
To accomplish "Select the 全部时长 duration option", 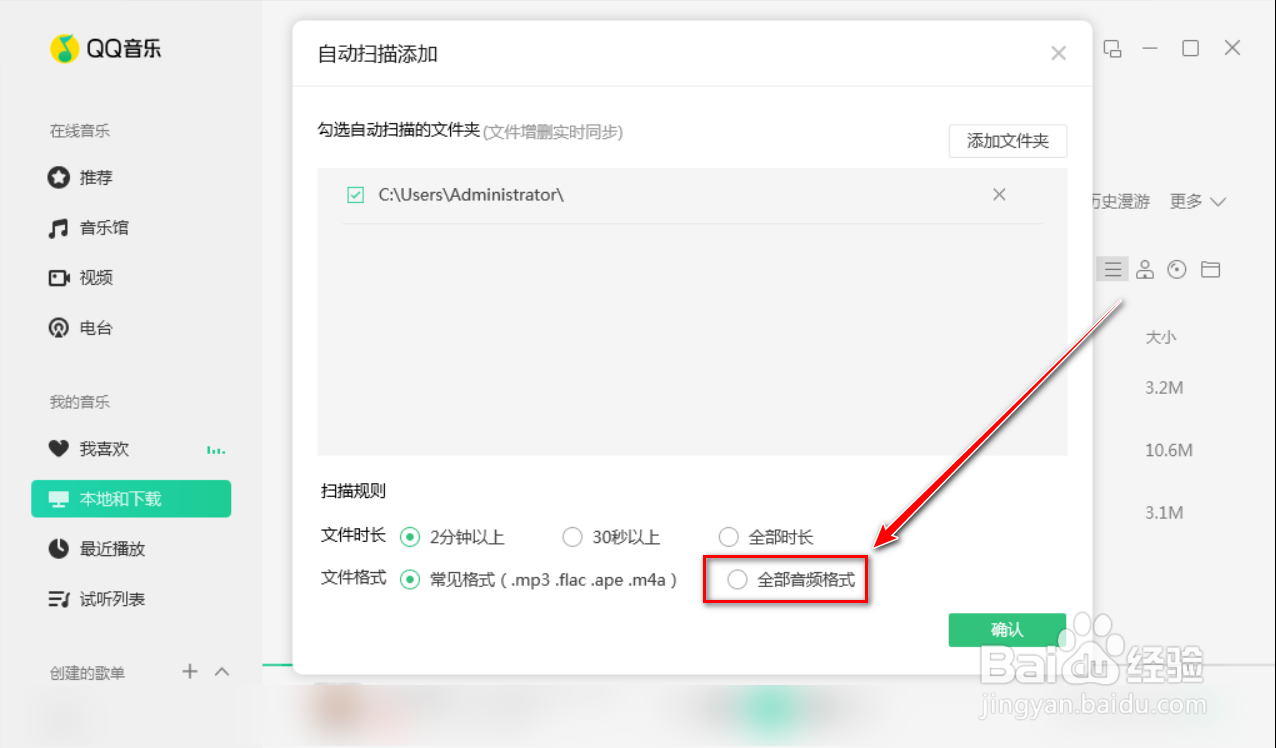I will pyautogui.click(x=729, y=537).
